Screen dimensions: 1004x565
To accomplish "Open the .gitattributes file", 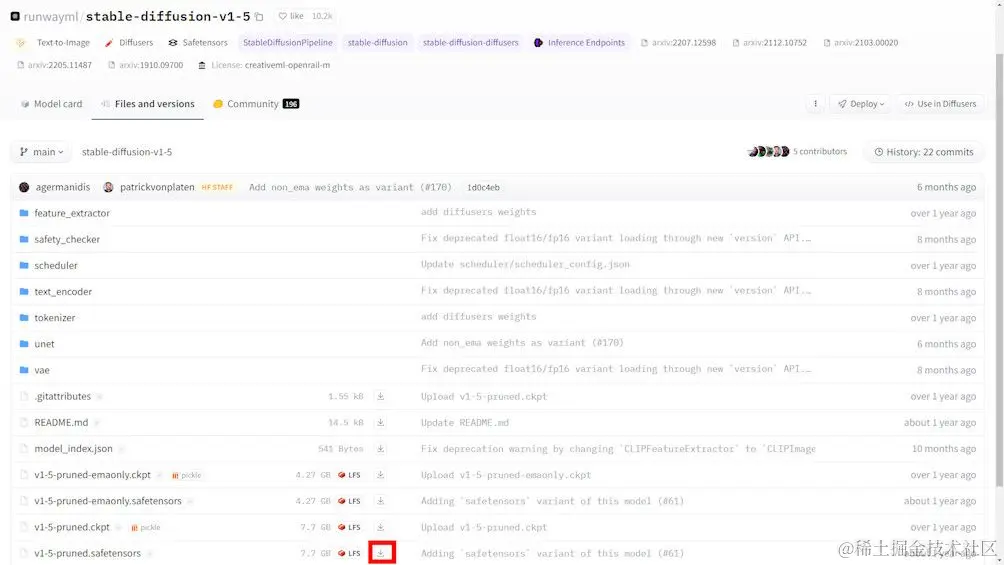I will pos(63,397).
